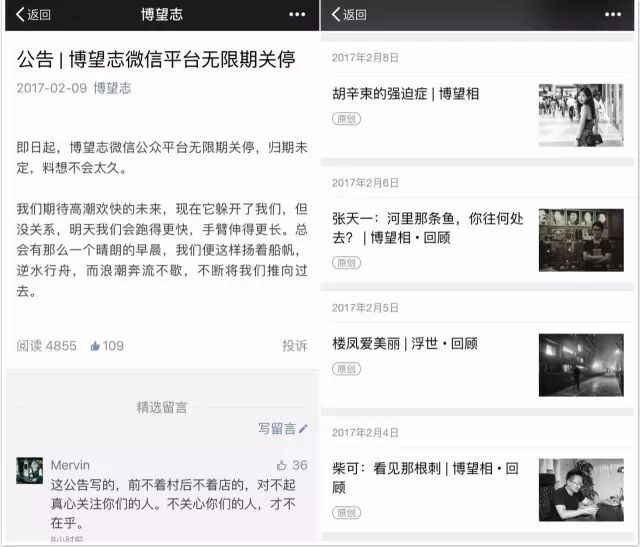Image resolution: width=640 pixels, height=547 pixels.
Task: Open the 博望志 account link under the title
Action: (x=112, y=88)
